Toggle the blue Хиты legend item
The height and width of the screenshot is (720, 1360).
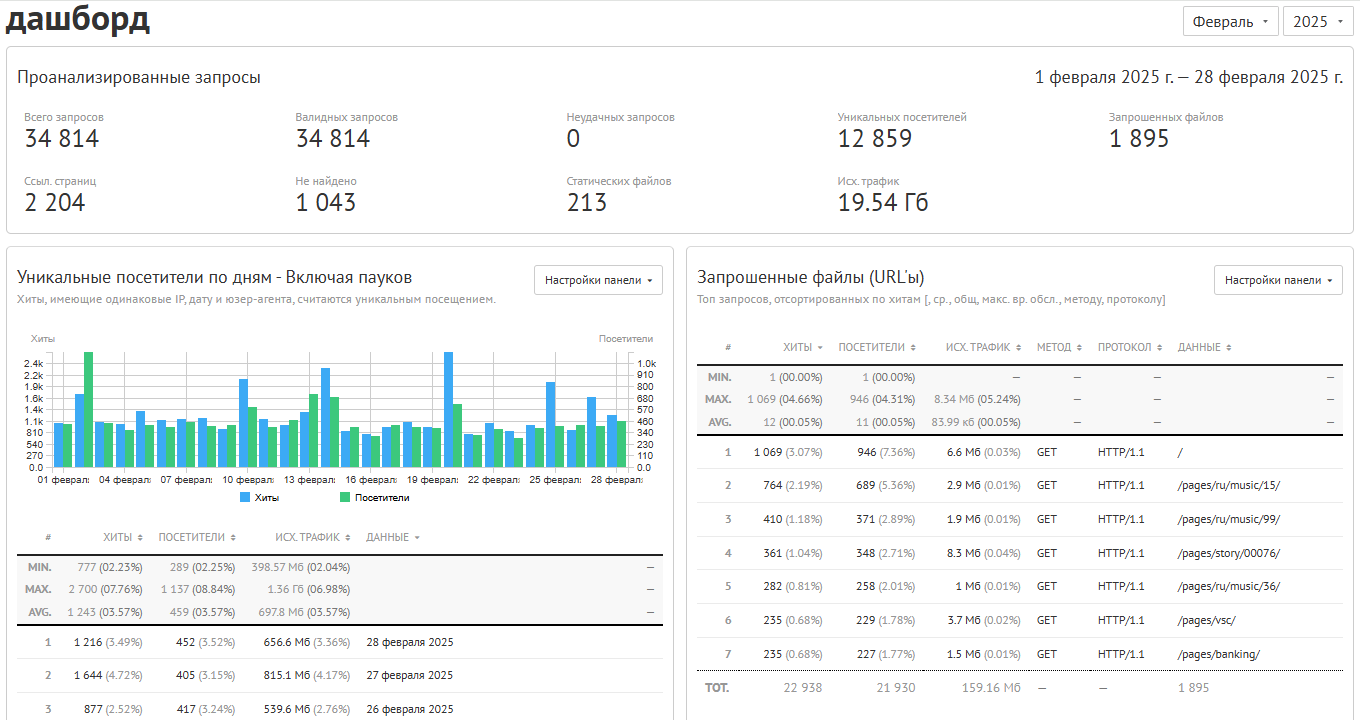point(260,497)
